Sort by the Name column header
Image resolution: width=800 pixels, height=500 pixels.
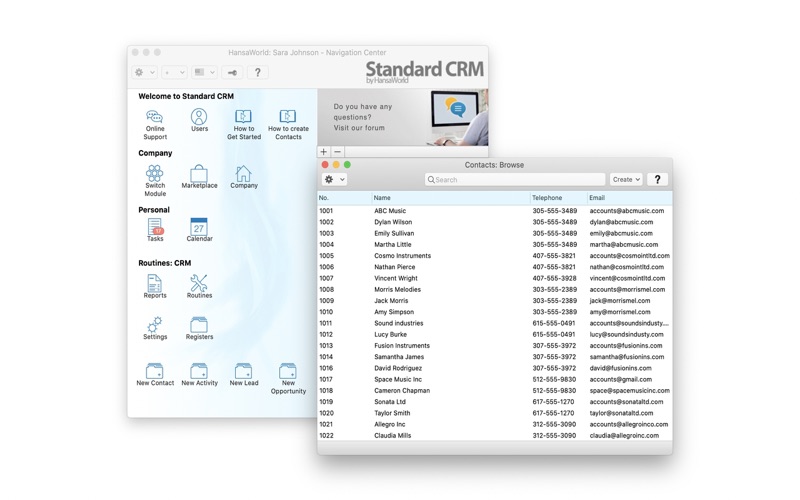pos(451,198)
